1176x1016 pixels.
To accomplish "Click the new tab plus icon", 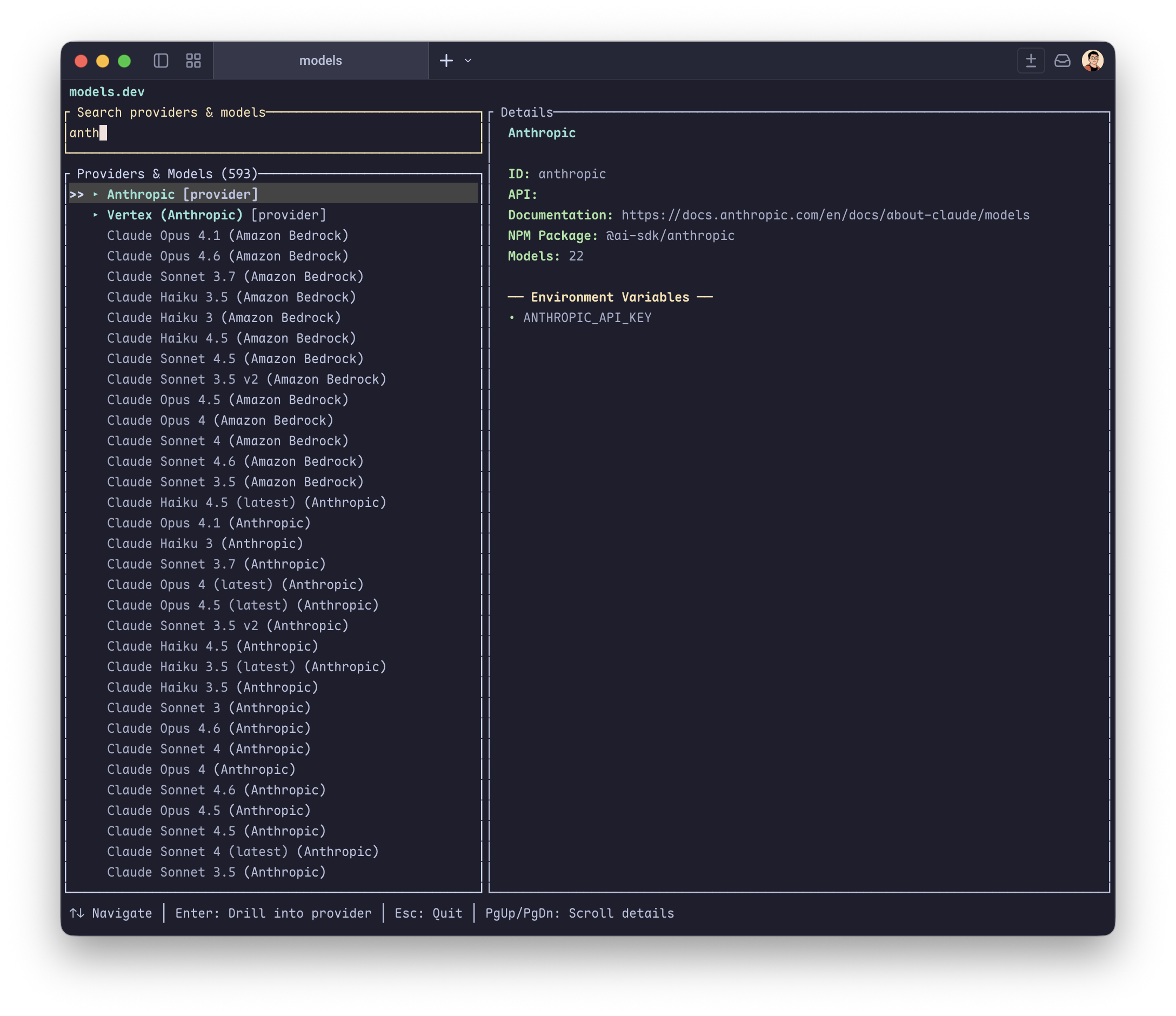I will click(447, 61).
